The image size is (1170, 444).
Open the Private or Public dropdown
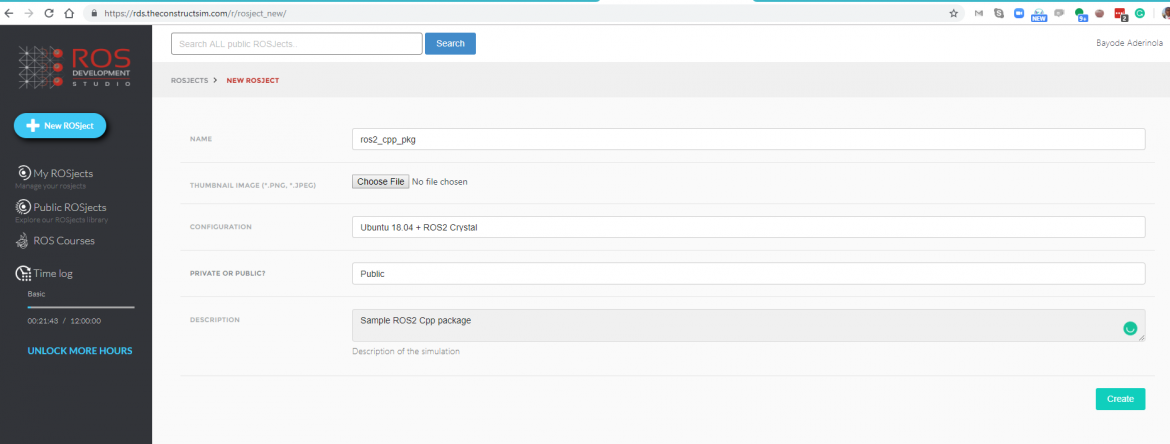pyautogui.click(x=748, y=273)
